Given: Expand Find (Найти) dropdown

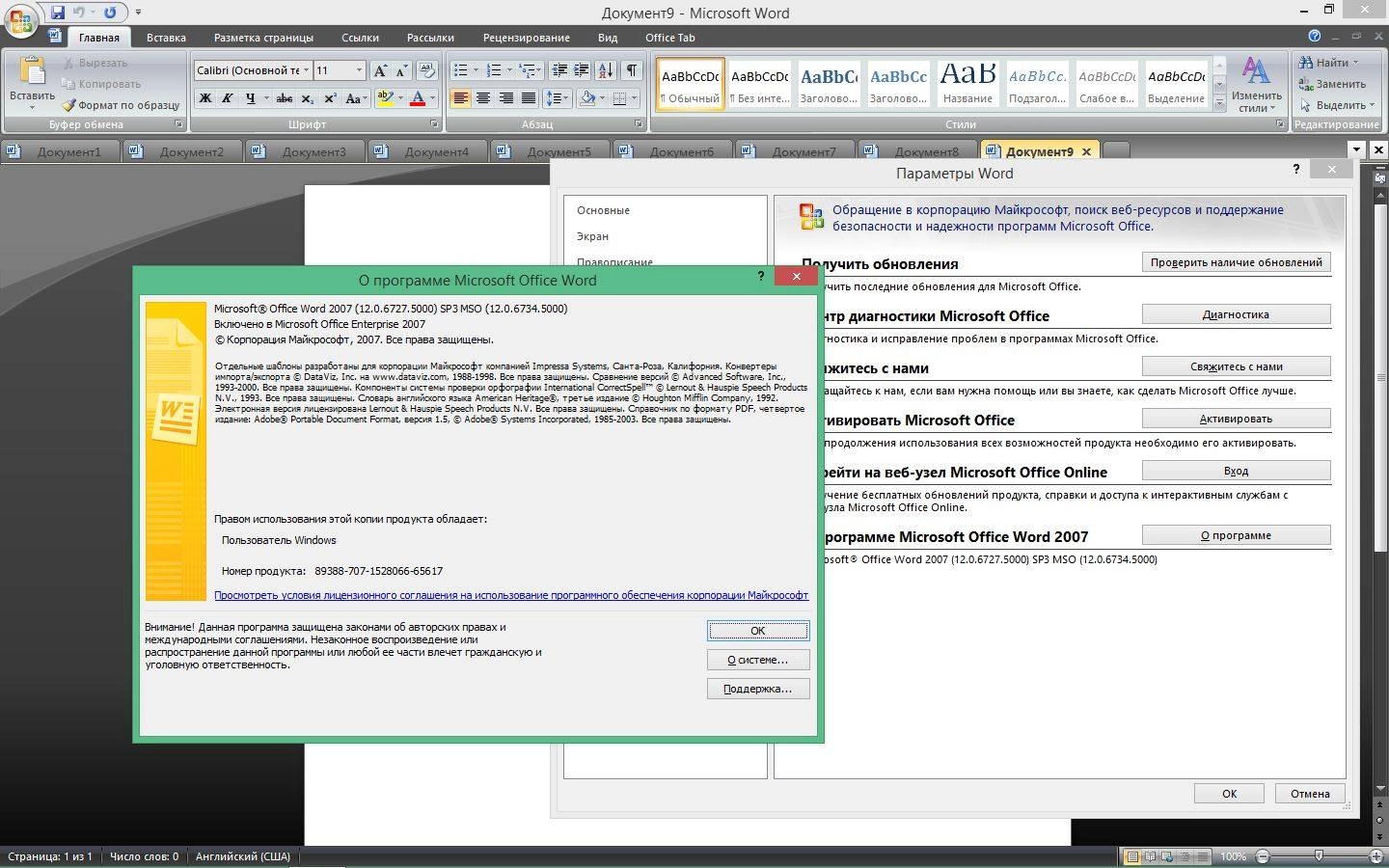Looking at the screenshot, I should click(1355, 63).
